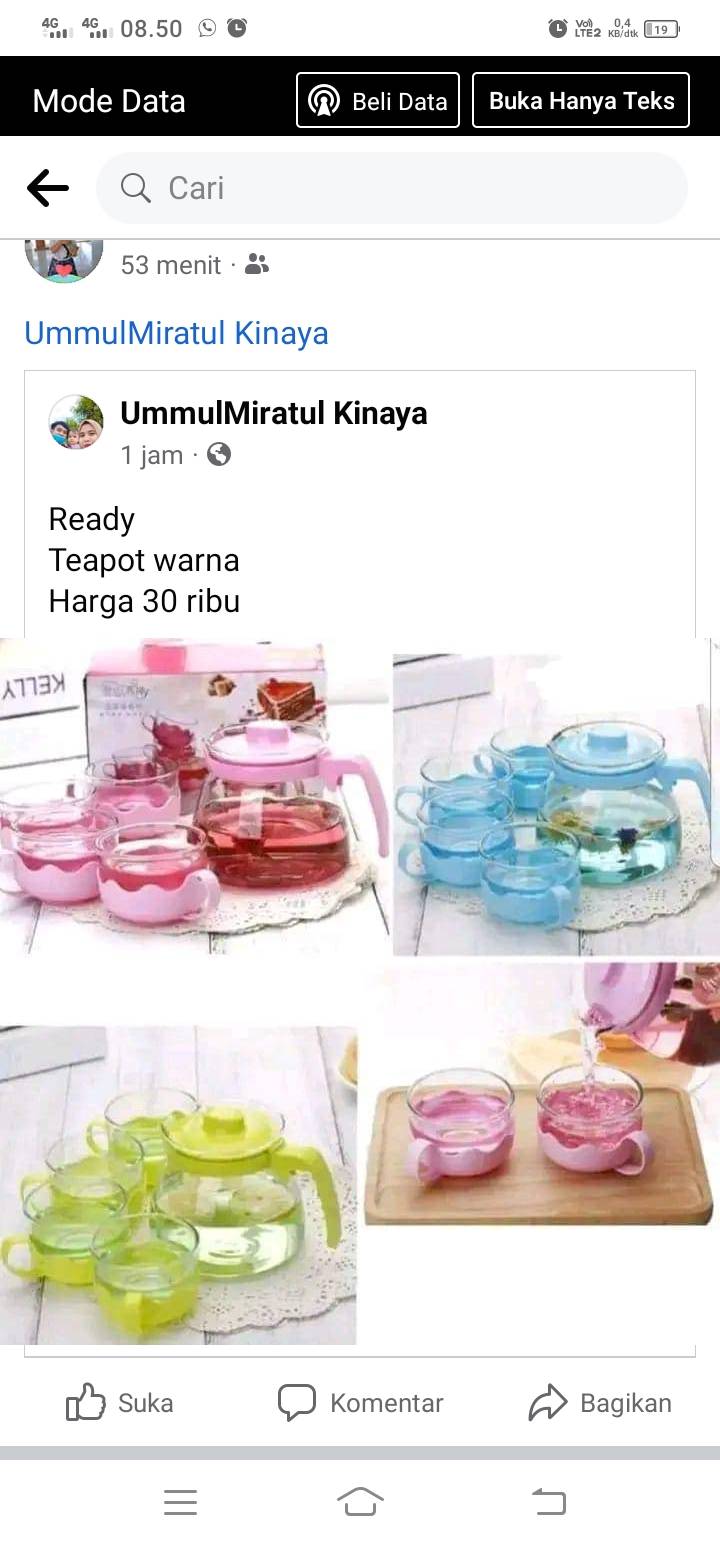Open the Android recent apps menu icon

[180, 1502]
